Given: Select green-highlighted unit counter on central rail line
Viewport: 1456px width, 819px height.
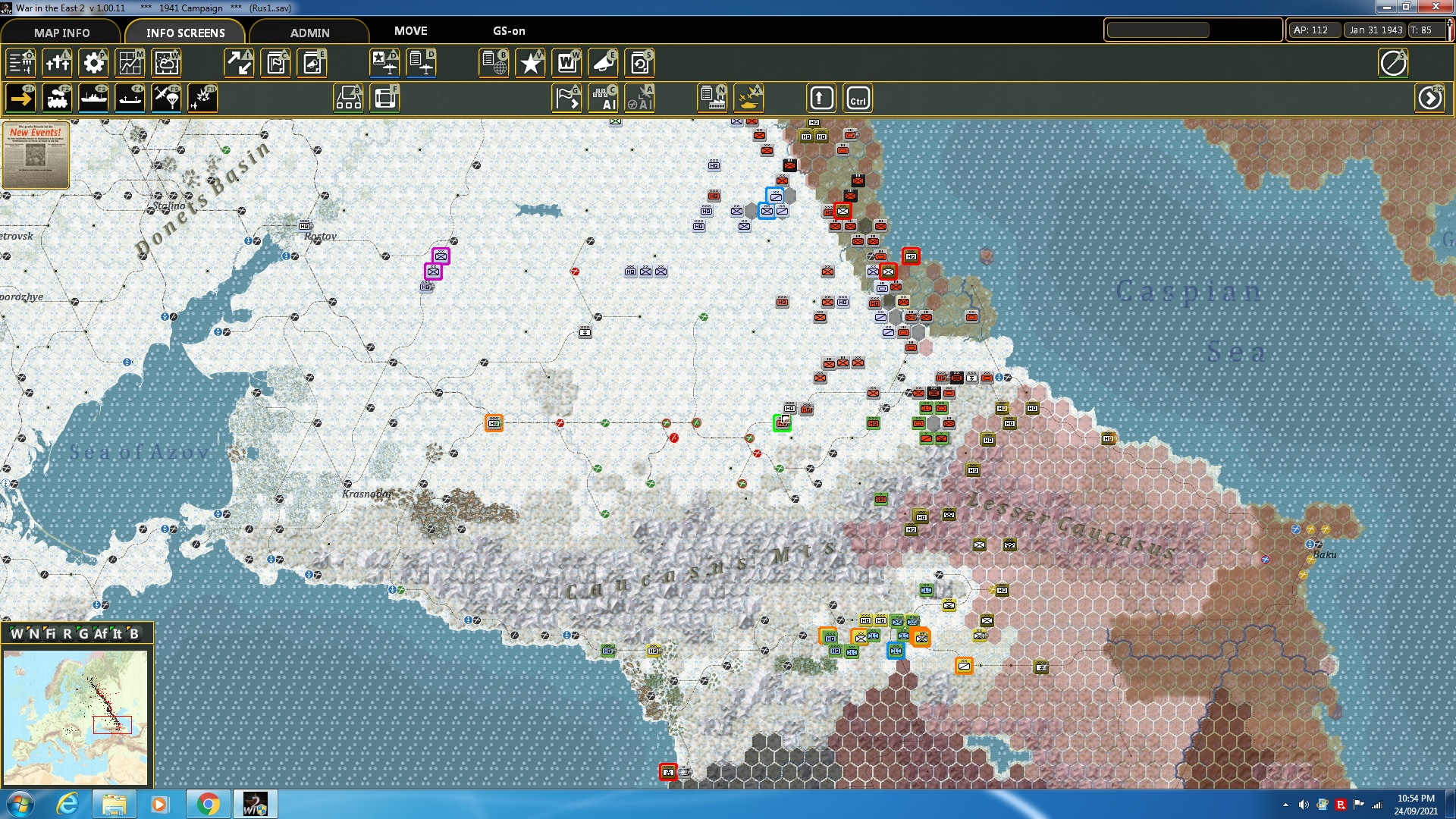Looking at the screenshot, I should pos(782,423).
